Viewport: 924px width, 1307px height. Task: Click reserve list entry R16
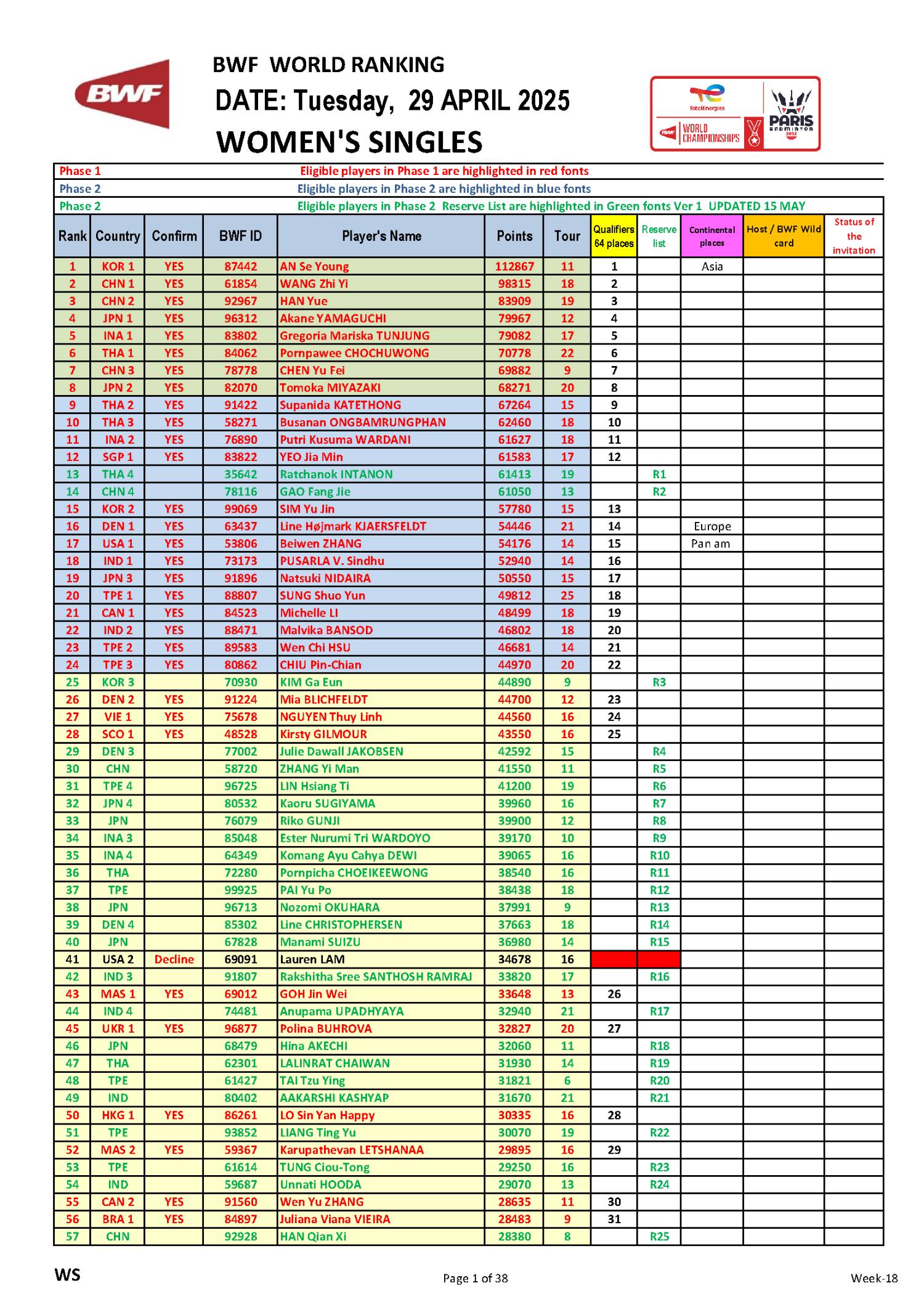(659, 977)
